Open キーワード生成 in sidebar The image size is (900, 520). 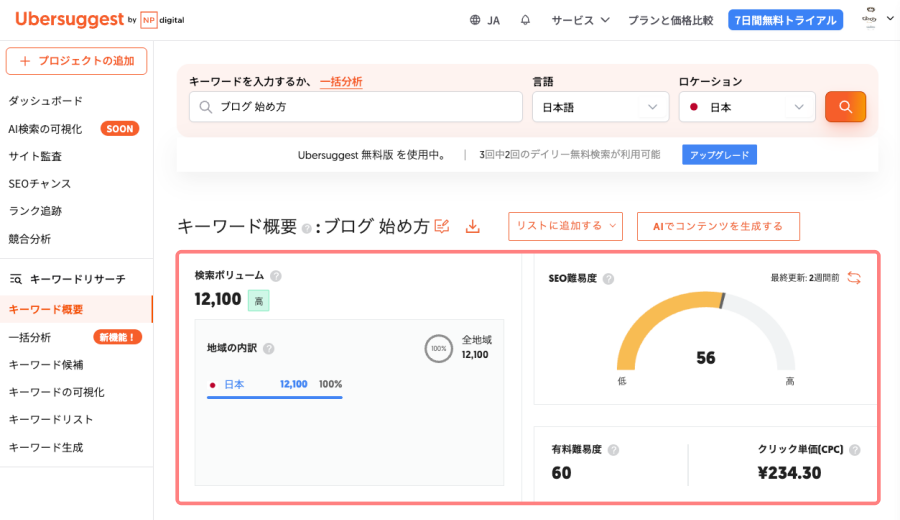tap(46, 447)
